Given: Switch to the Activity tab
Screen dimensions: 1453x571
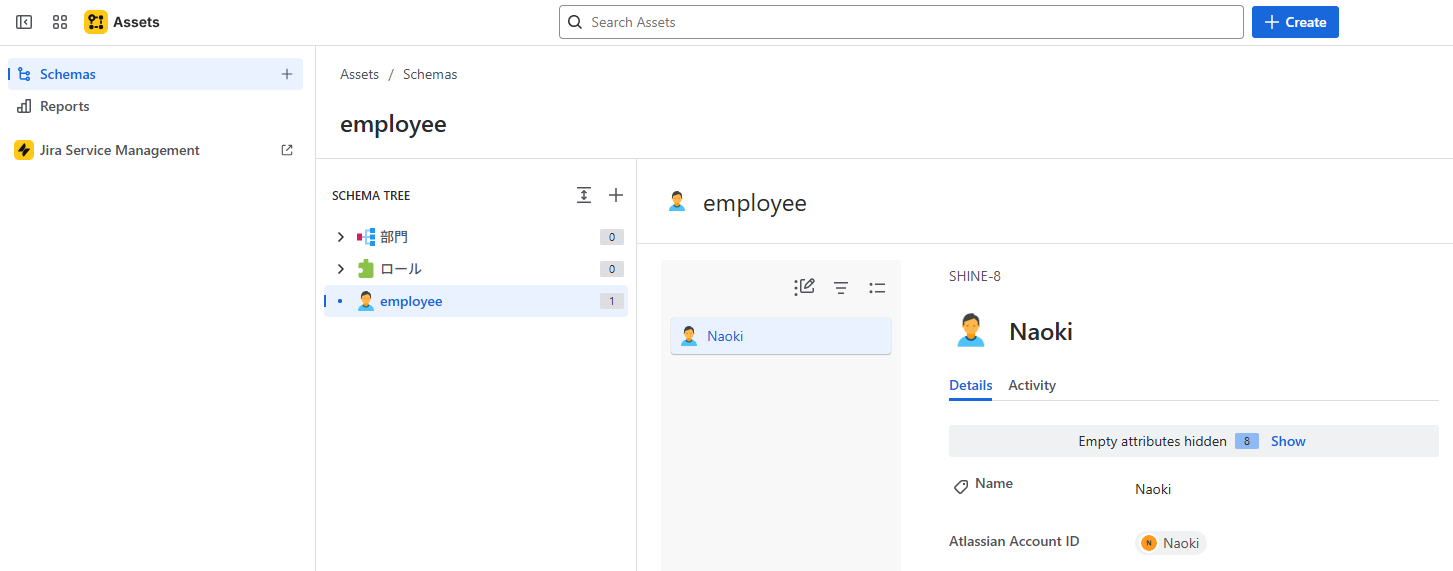Looking at the screenshot, I should [x=1032, y=385].
